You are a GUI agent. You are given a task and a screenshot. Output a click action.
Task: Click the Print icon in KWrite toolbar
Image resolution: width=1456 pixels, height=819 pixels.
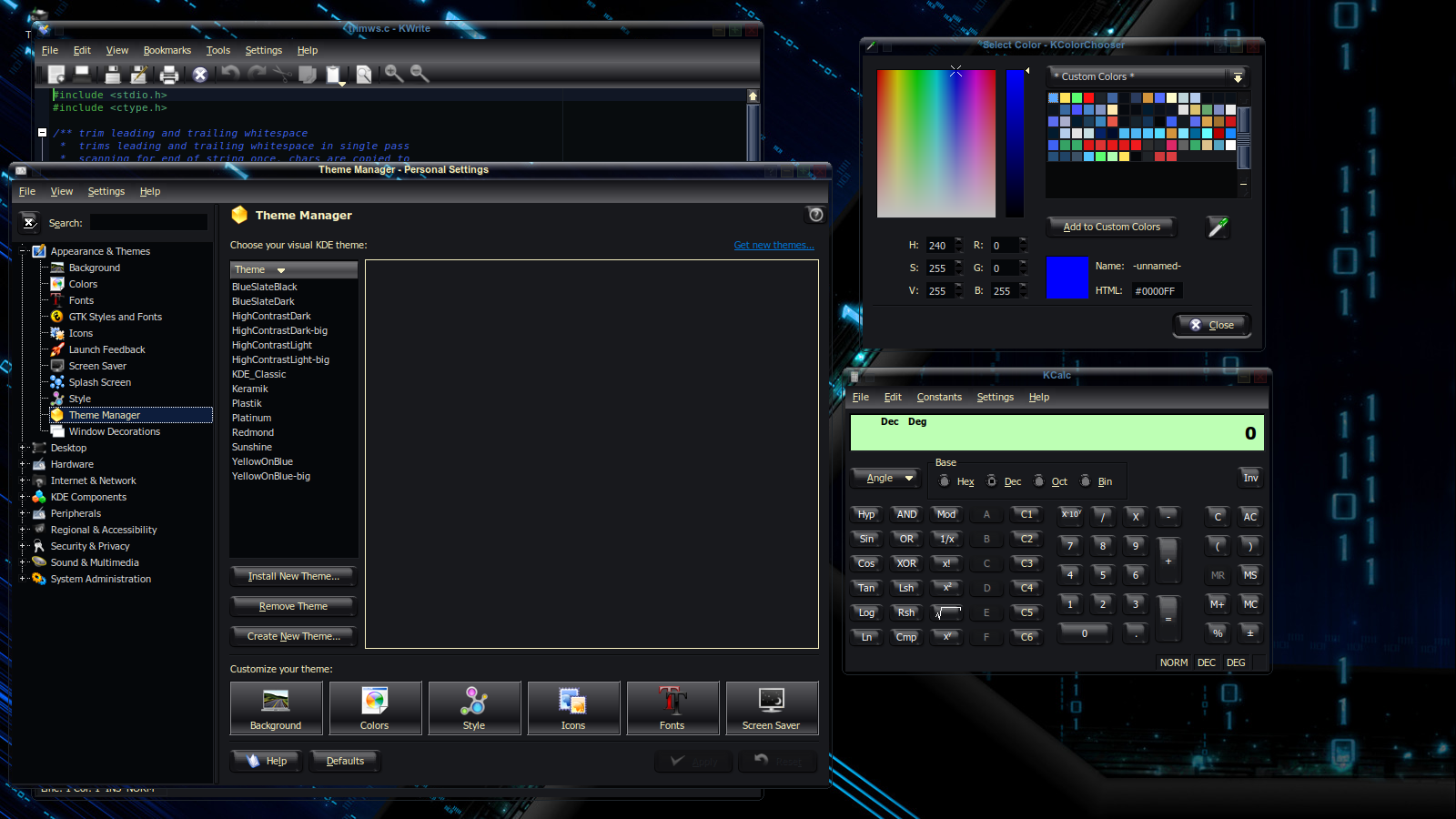pos(169,75)
